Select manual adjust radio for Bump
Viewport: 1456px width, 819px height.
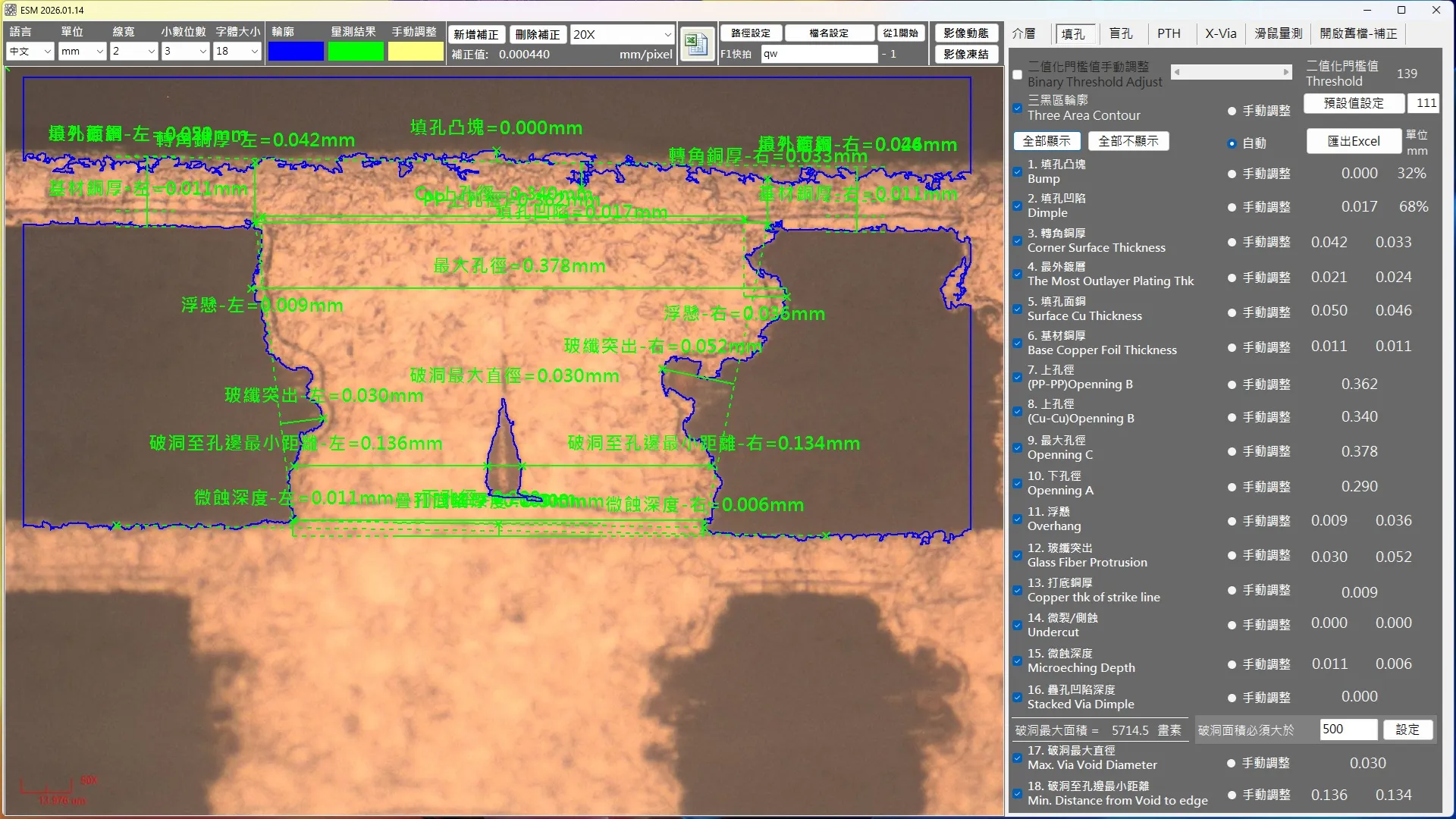point(1232,174)
